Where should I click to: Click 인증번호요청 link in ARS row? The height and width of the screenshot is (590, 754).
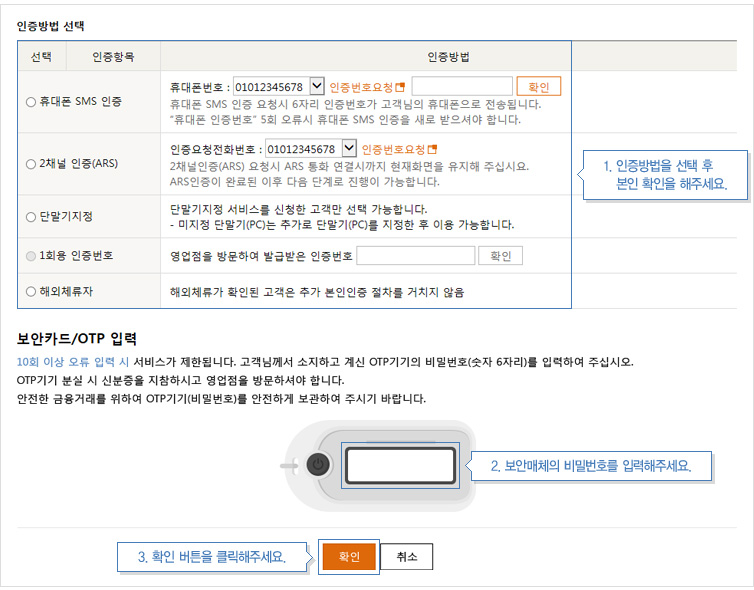[x=393, y=149]
